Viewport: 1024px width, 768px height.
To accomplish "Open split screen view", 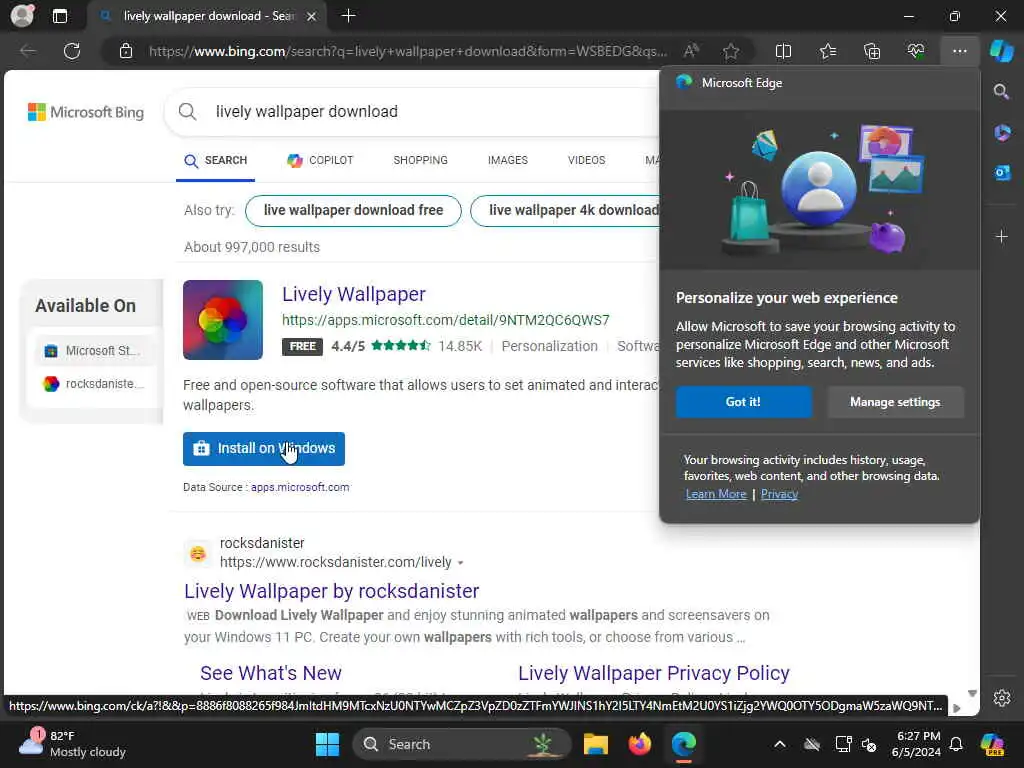I will (783, 51).
